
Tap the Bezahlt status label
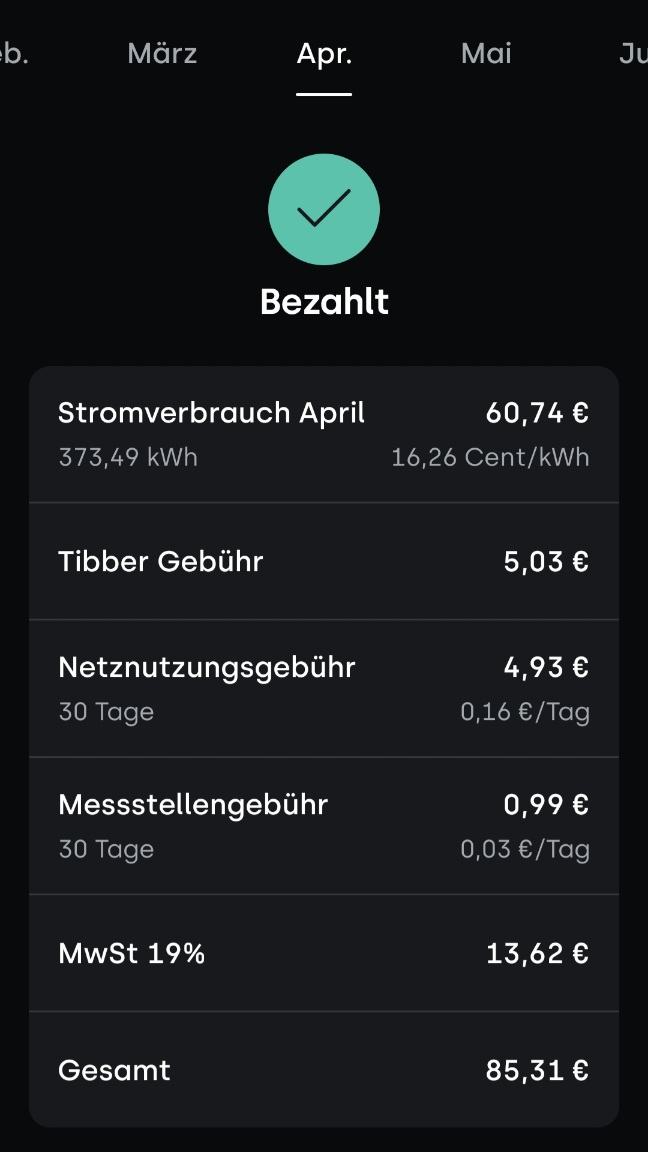324,302
